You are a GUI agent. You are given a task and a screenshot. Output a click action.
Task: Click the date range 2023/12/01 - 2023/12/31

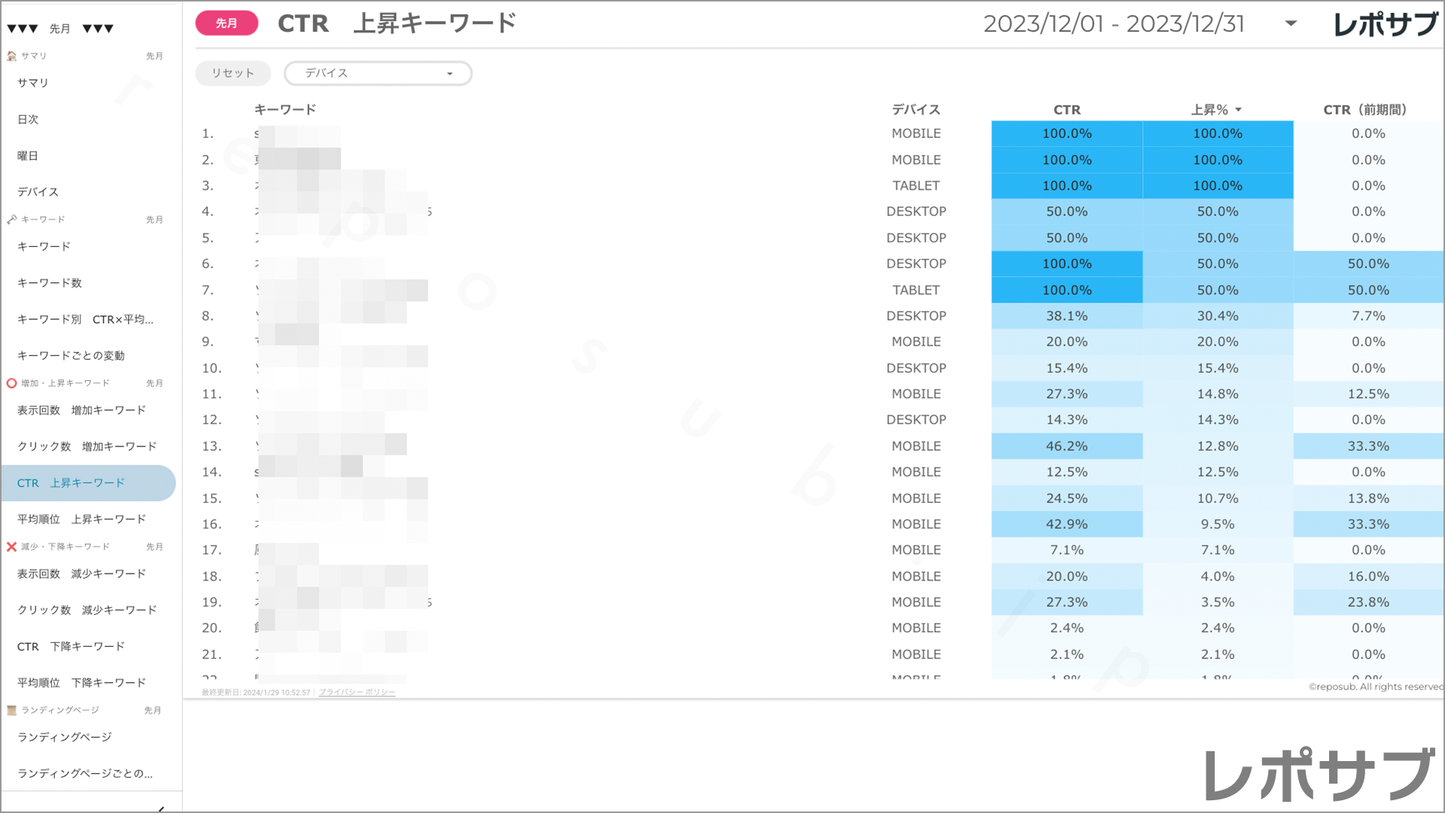[1113, 24]
